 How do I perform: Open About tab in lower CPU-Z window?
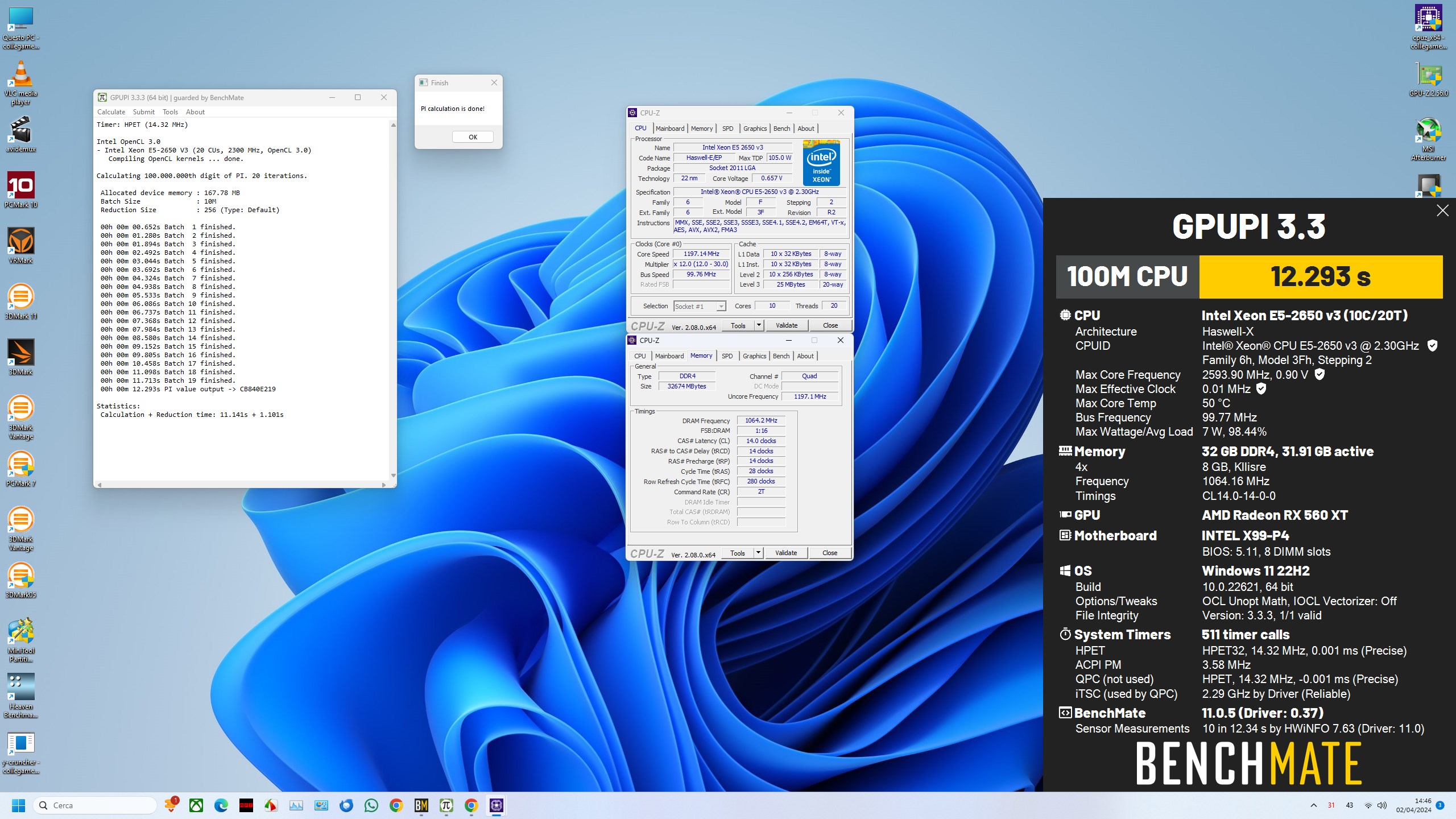tap(805, 356)
